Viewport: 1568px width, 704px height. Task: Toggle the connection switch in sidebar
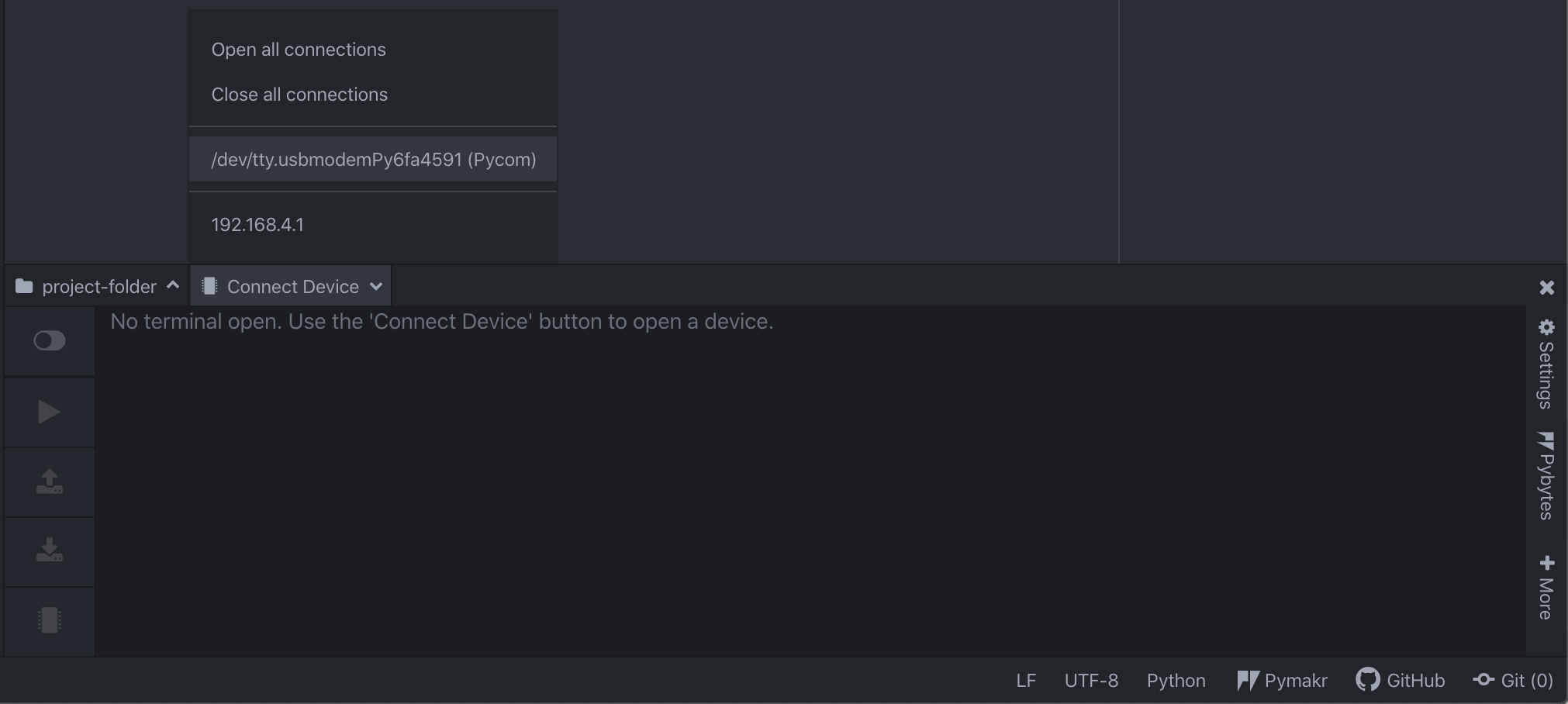pos(49,340)
